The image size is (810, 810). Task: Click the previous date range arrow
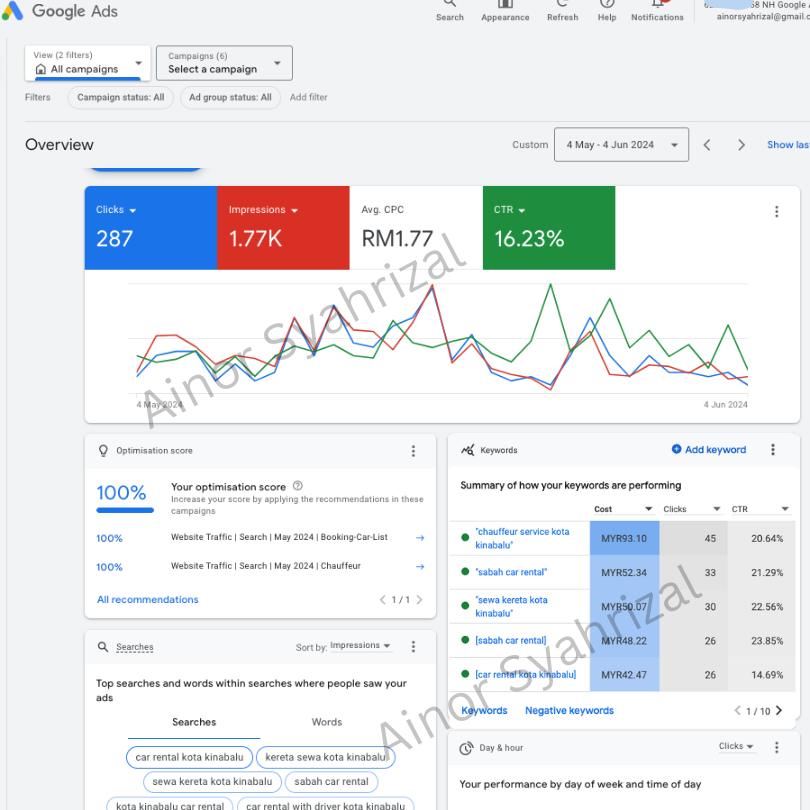707,145
